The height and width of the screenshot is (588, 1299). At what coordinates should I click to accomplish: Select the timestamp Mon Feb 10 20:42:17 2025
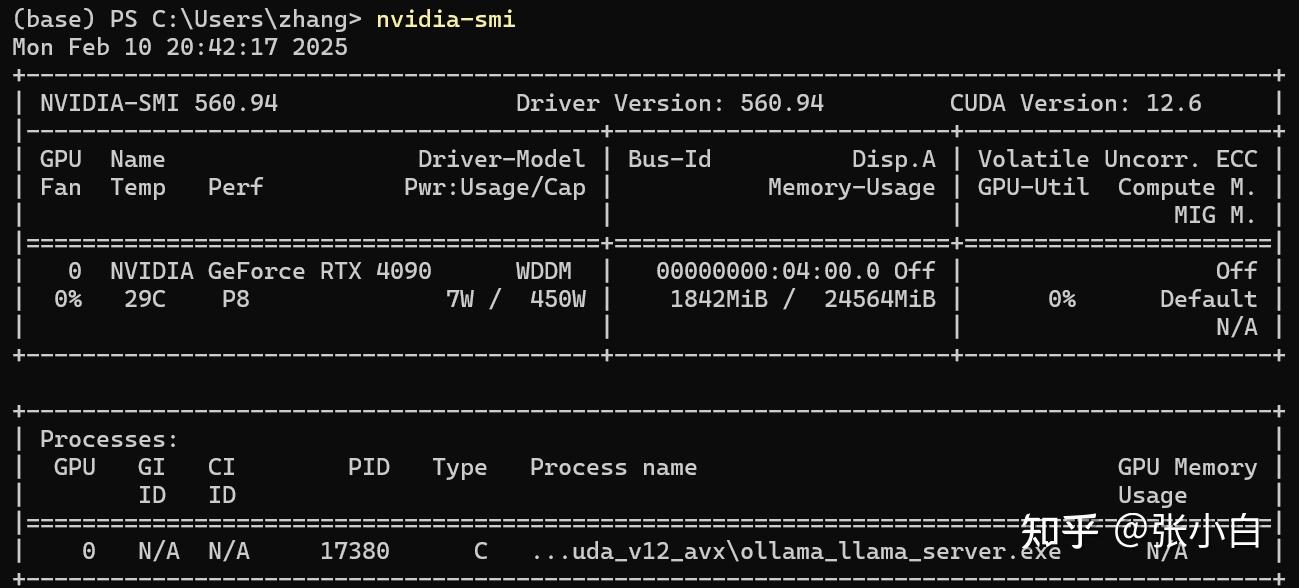180,47
